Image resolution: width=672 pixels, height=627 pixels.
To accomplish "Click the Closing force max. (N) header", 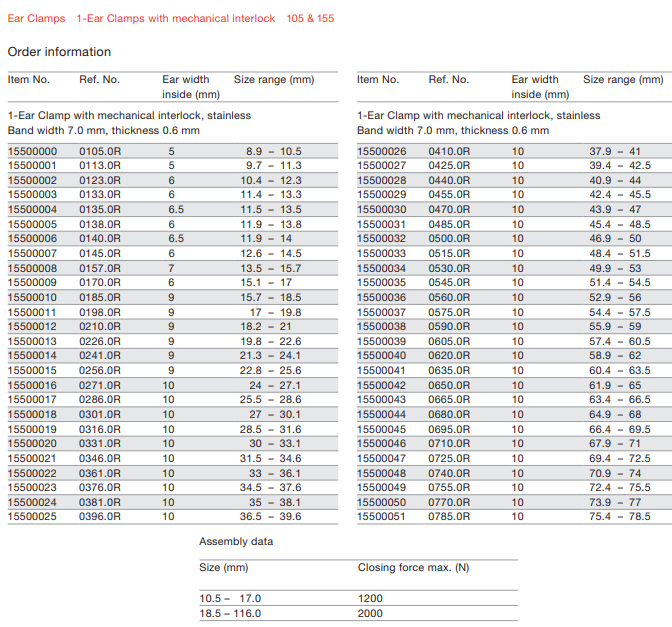I will click(414, 567).
